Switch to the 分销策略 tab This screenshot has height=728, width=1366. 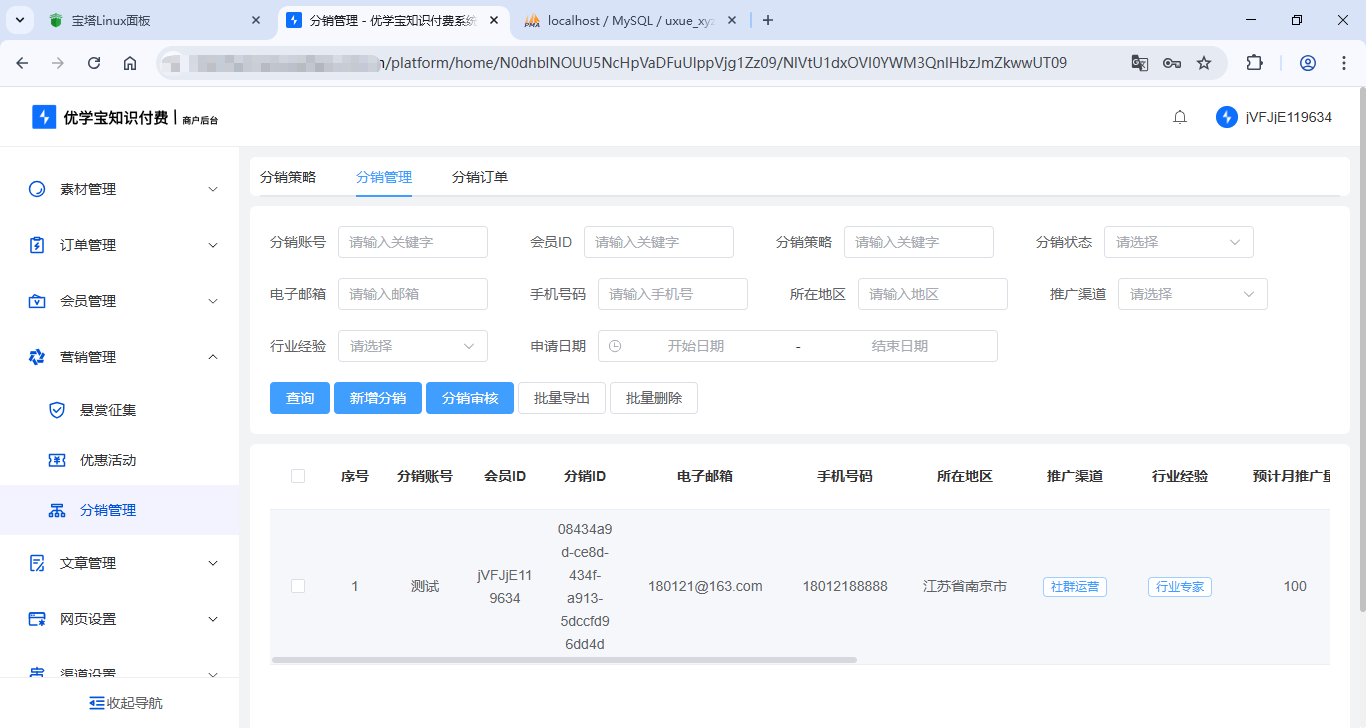288,177
